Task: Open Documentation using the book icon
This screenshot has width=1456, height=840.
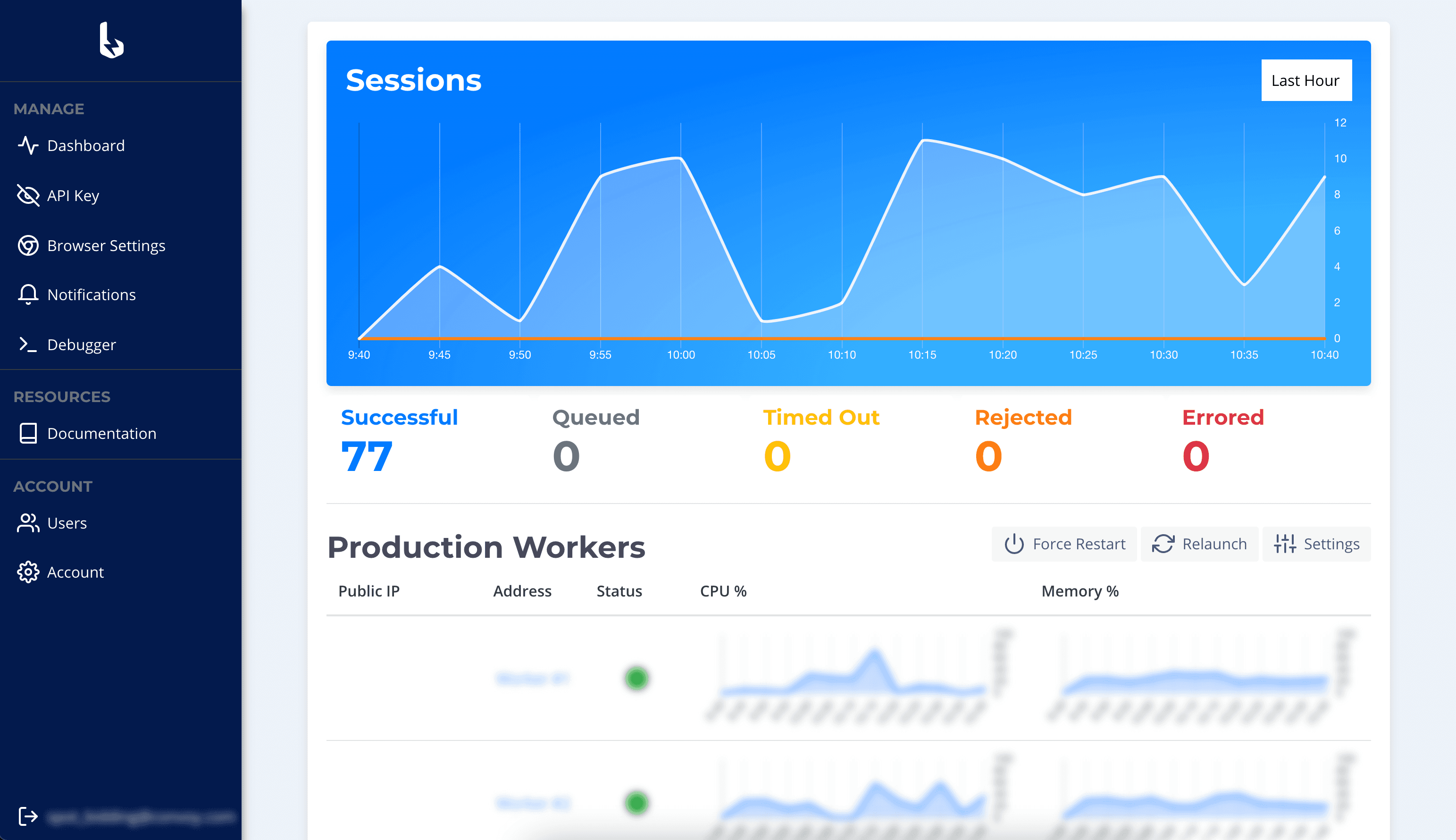Action: tap(28, 433)
